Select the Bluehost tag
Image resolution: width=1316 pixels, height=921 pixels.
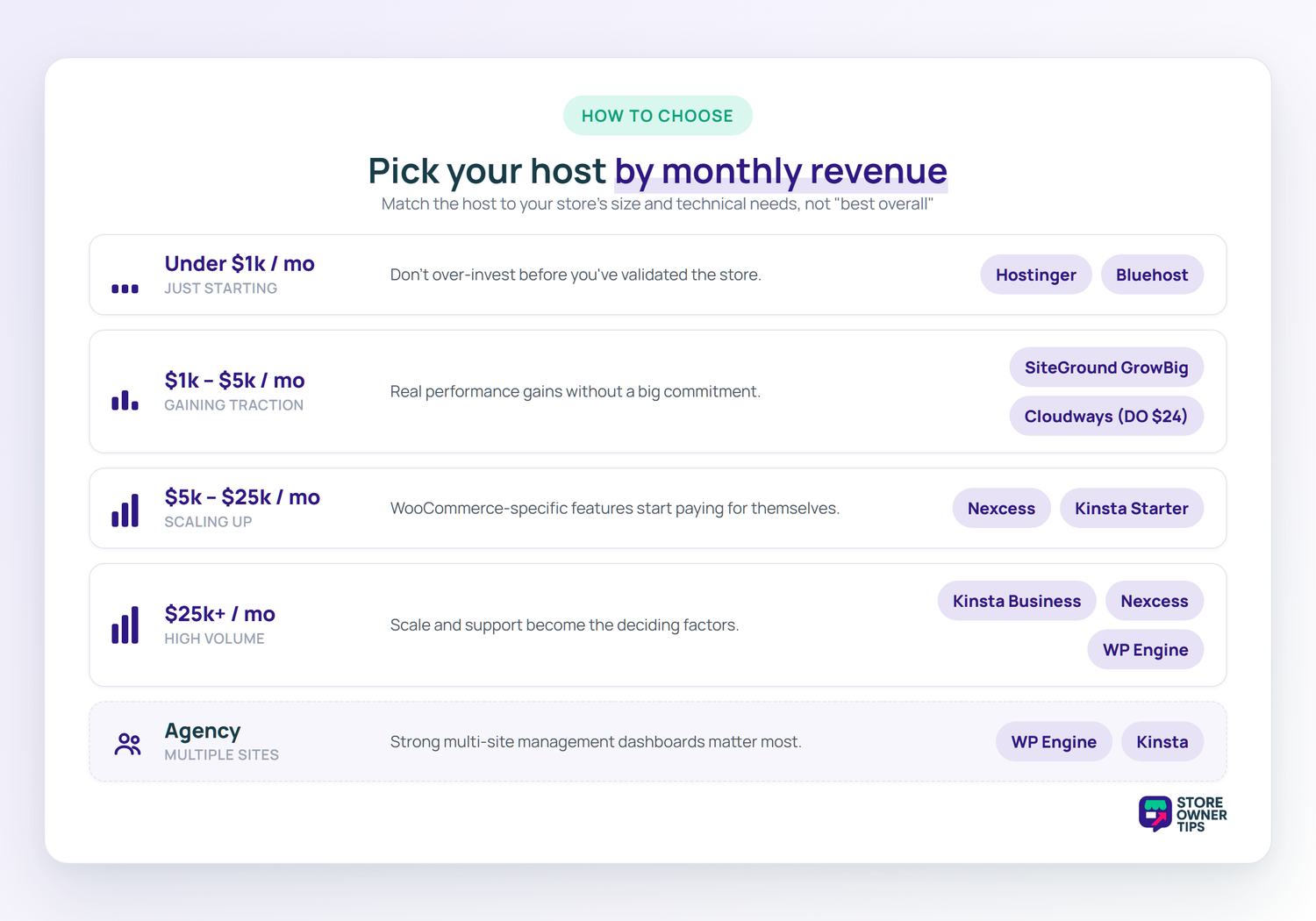tap(1152, 275)
